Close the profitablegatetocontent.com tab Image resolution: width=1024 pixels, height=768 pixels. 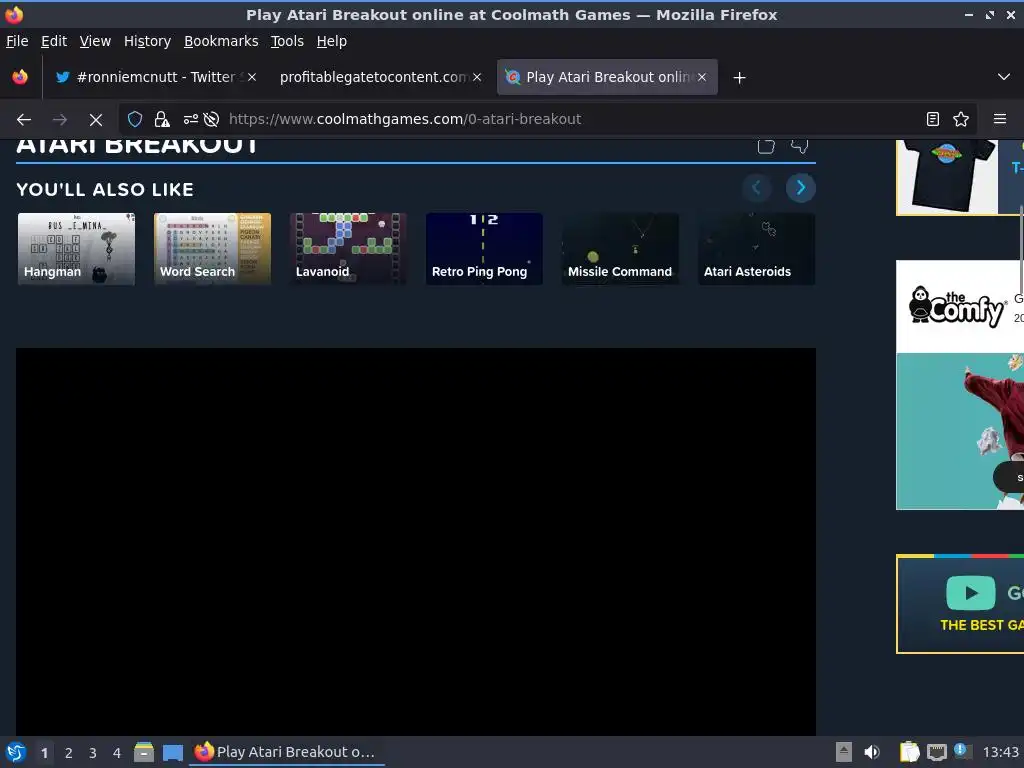pos(477,77)
